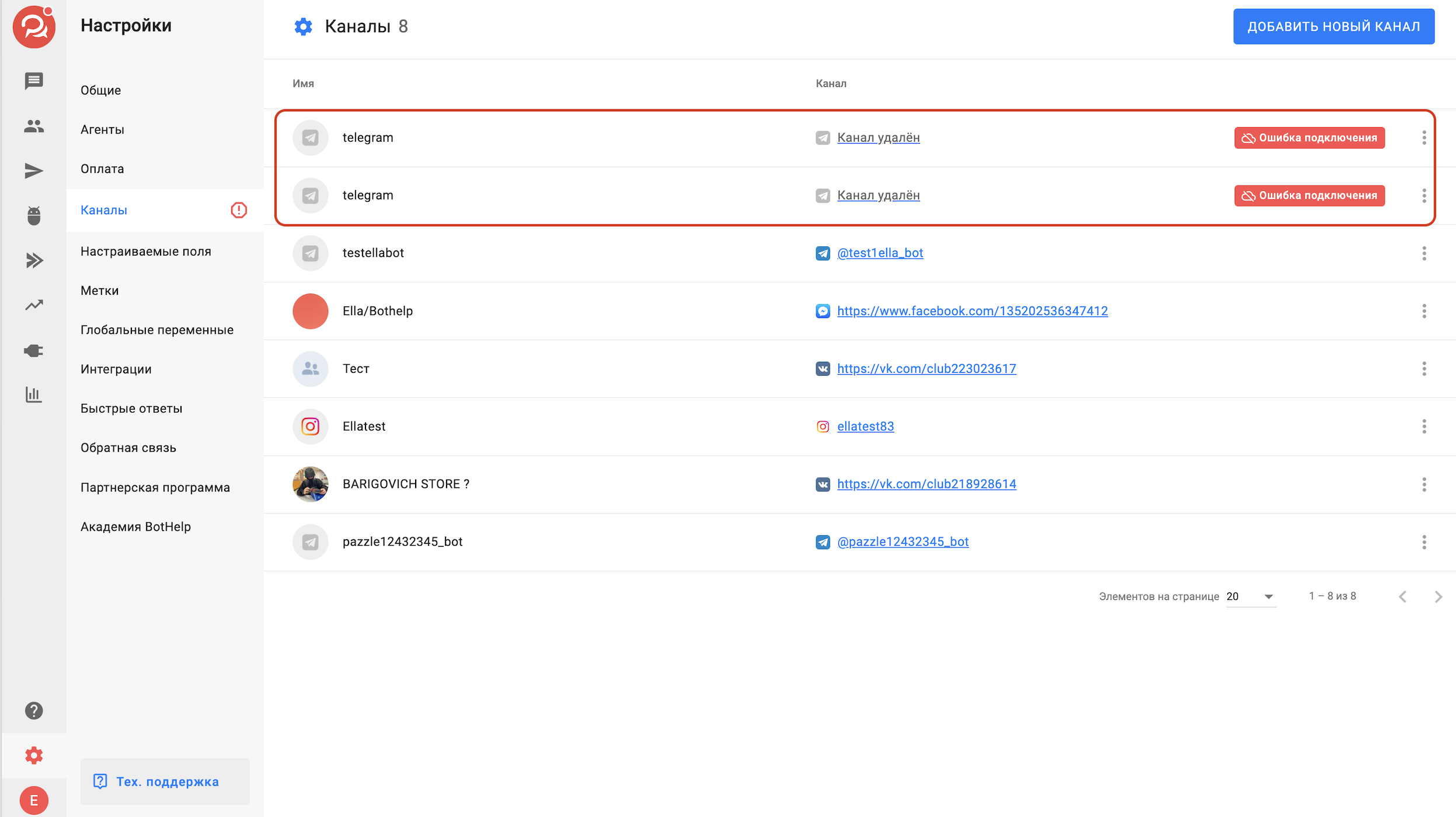Open the integrations plug icon in sidebar

point(34,350)
